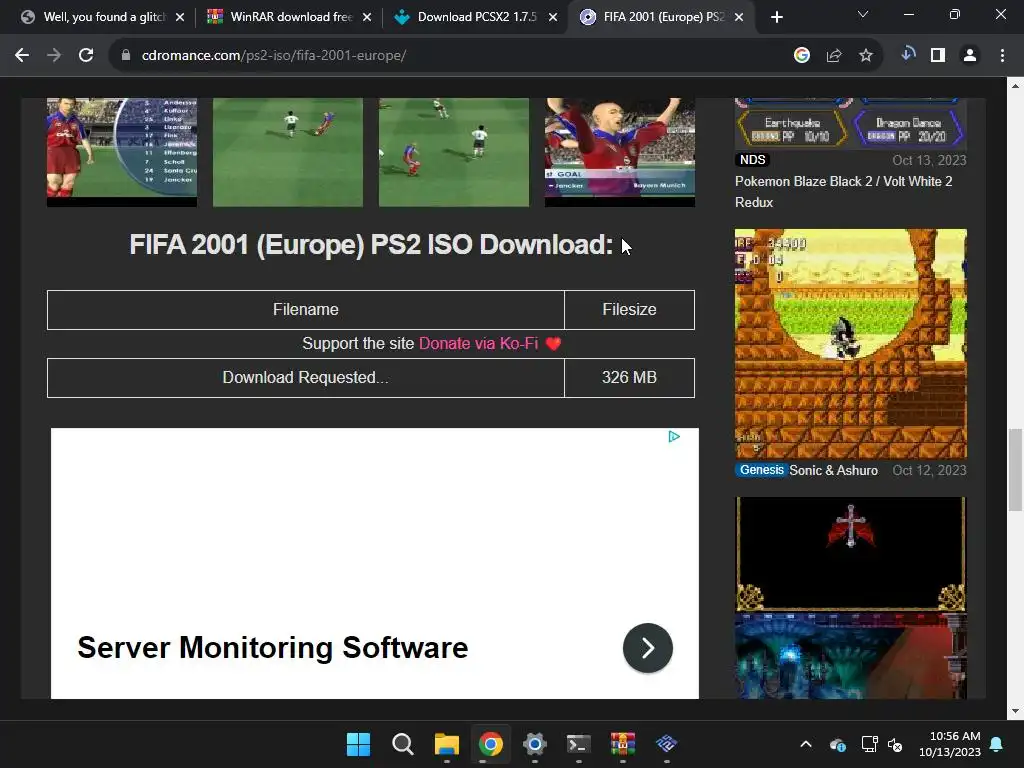Open Sonic & Ashuro game thumbnail
This screenshot has height=768, width=1024.
(x=850, y=344)
